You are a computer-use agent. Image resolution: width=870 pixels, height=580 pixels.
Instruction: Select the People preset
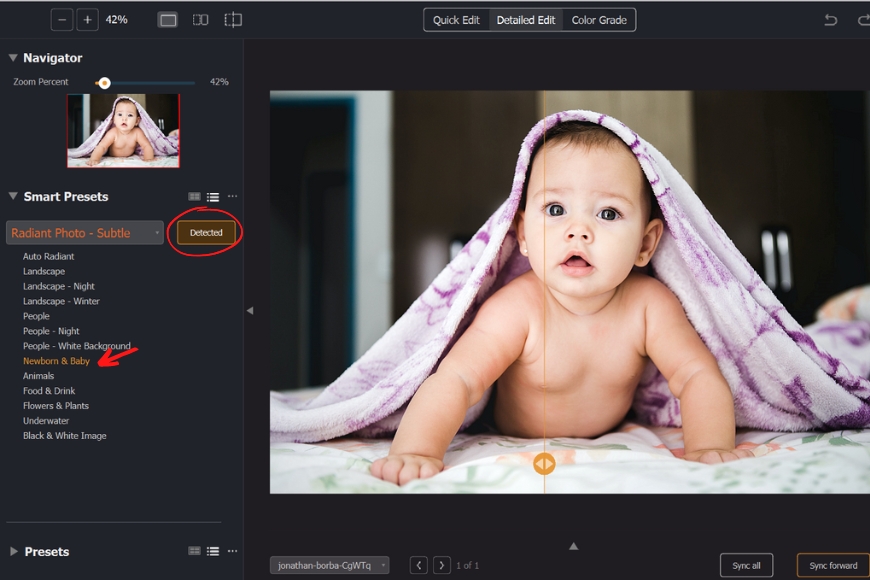[36, 316]
